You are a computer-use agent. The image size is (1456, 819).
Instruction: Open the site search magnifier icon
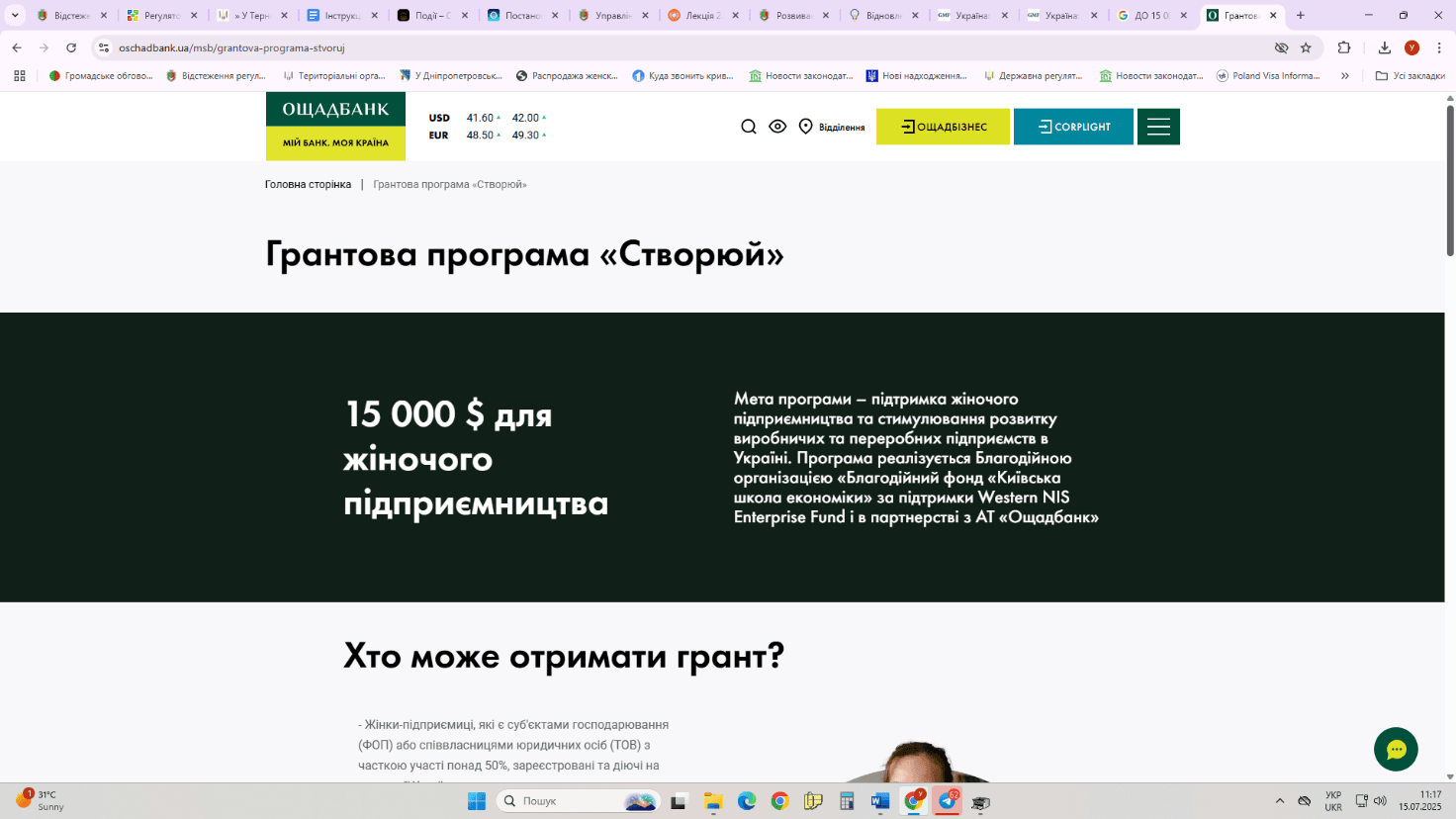pyautogui.click(x=749, y=127)
